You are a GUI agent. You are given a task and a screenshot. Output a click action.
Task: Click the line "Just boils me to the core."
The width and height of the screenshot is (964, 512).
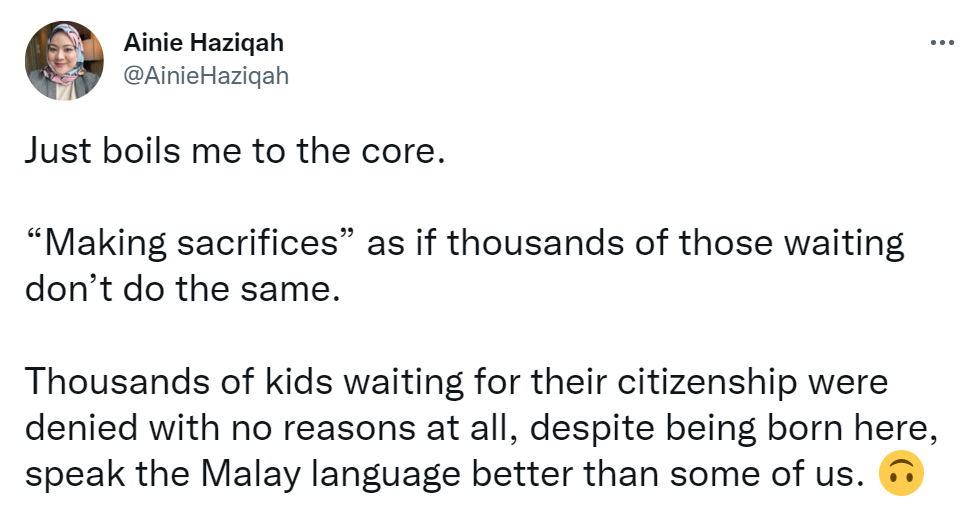point(235,151)
